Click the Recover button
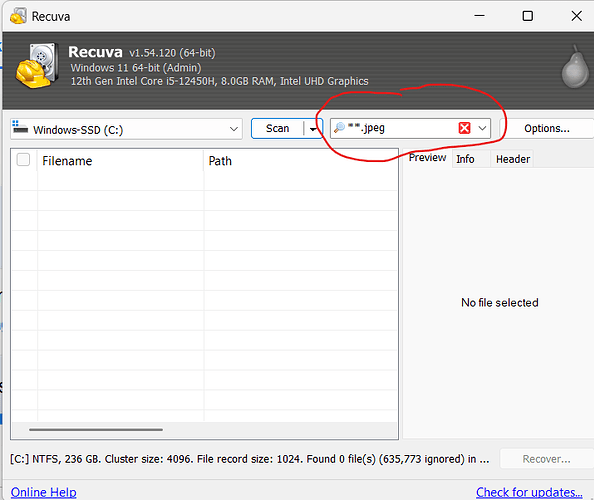Image resolution: width=594 pixels, height=500 pixels. pos(546,459)
